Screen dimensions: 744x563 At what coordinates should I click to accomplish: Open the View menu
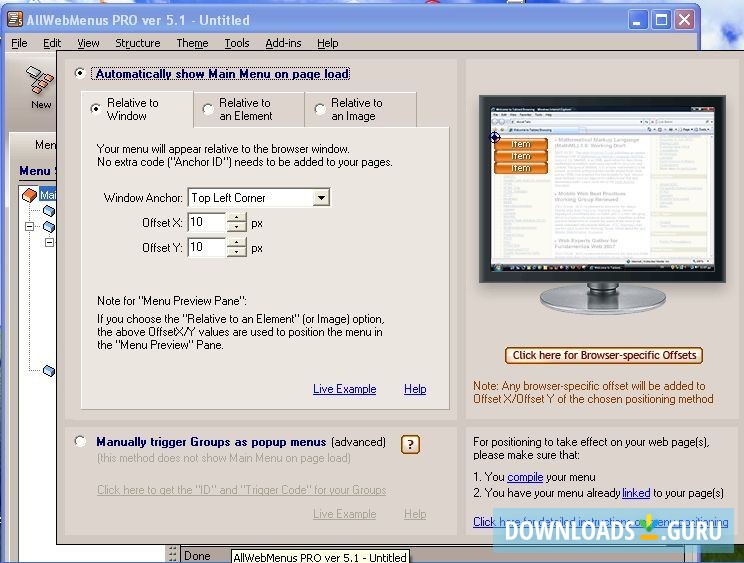(88, 43)
